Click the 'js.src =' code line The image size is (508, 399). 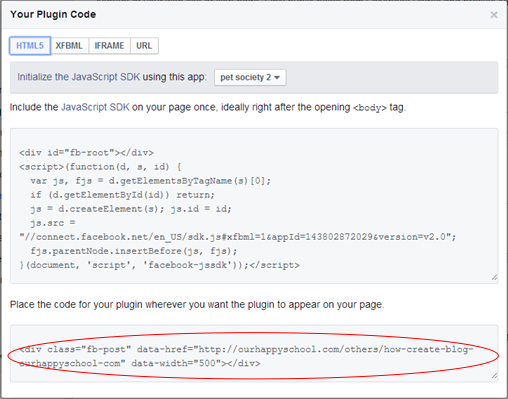click(53, 223)
